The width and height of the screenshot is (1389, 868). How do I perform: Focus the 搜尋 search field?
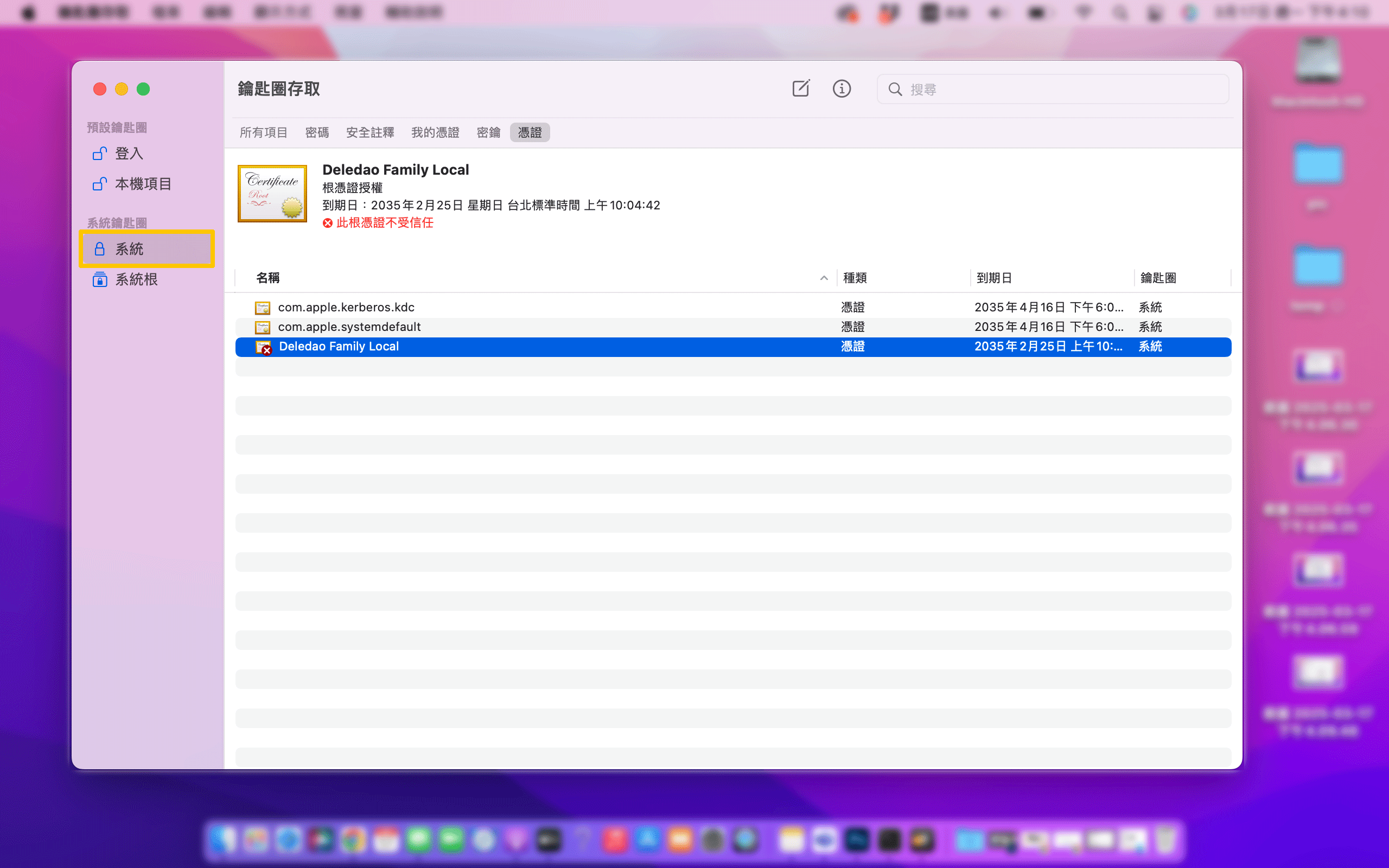(1053, 89)
